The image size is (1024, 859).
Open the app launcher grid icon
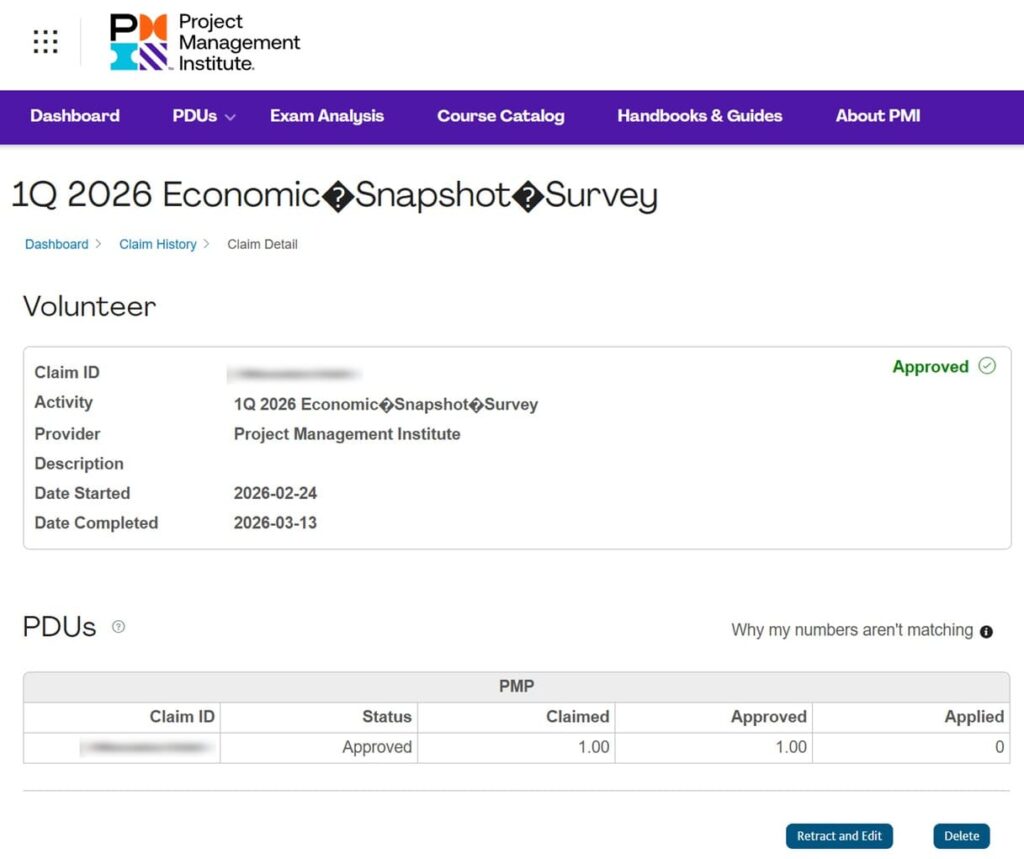[x=45, y=41]
